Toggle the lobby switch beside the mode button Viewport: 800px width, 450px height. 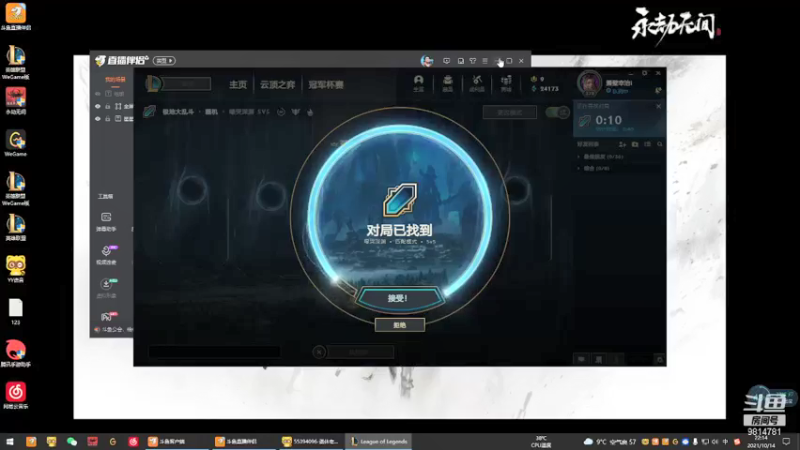click(557, 112)
